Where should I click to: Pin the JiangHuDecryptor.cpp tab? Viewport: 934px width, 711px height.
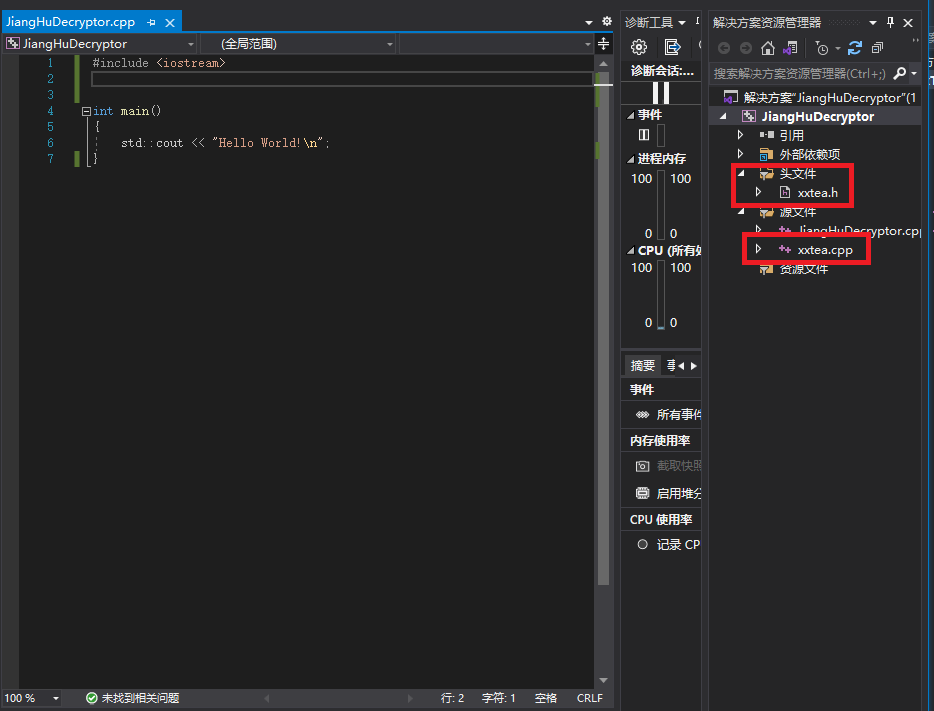(151, 23)
